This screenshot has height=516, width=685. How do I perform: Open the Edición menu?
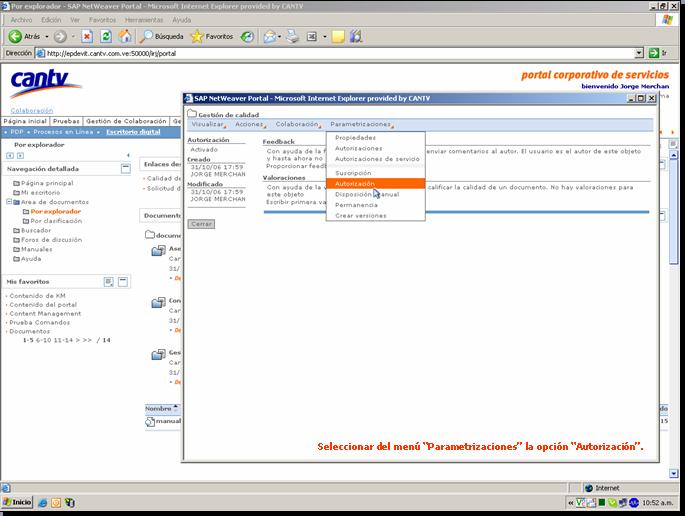click(x=51, y=20)
